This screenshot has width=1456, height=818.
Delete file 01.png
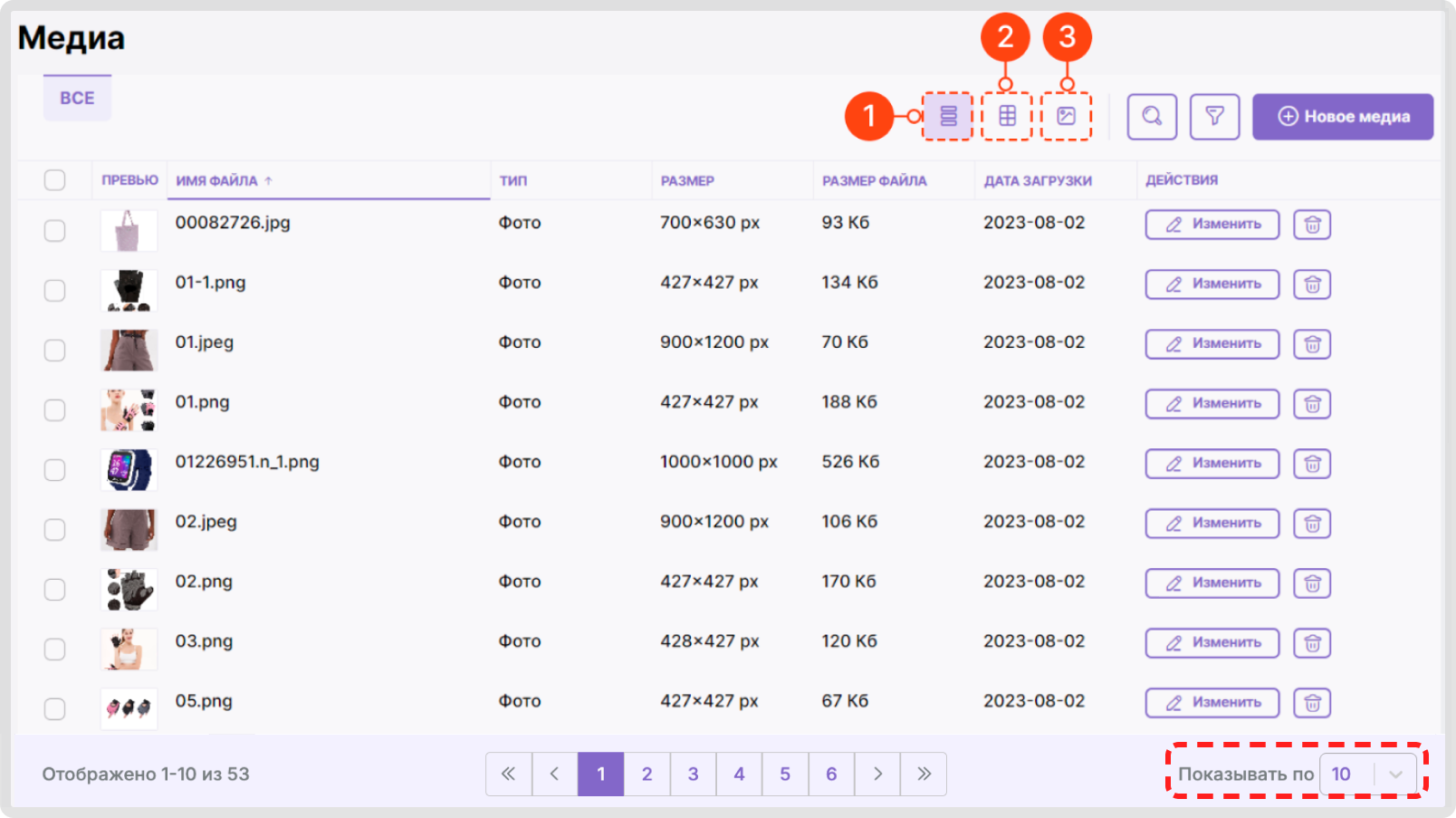[1312, 403]
